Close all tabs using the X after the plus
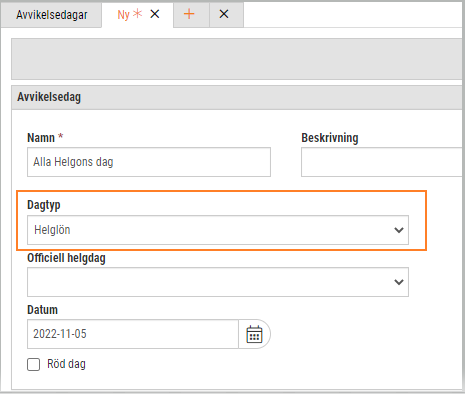This screenshot has height=394, width=465. (224, 14)
